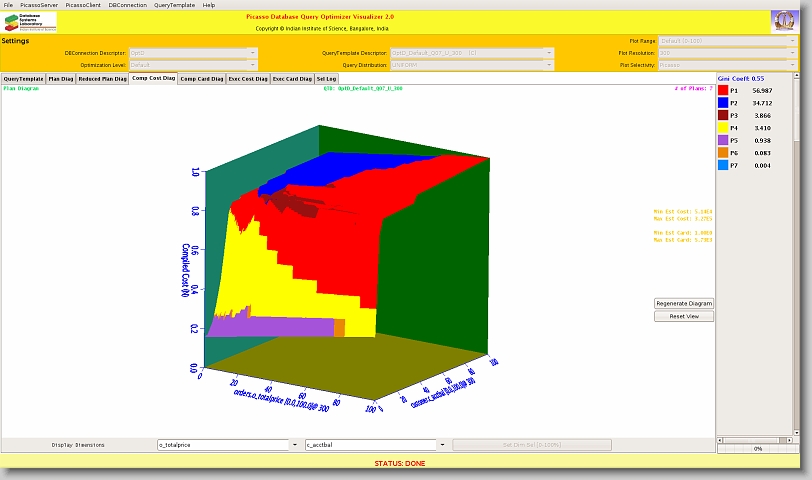The width and height of the screenshot is (812, 480).
Task: Expand the c_acctbal dimension dropdown
Action: point(372,444)
